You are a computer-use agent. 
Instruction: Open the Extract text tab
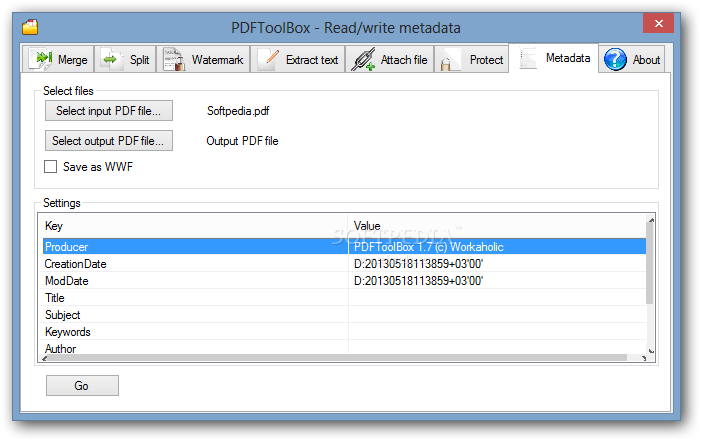coord(297,59)
